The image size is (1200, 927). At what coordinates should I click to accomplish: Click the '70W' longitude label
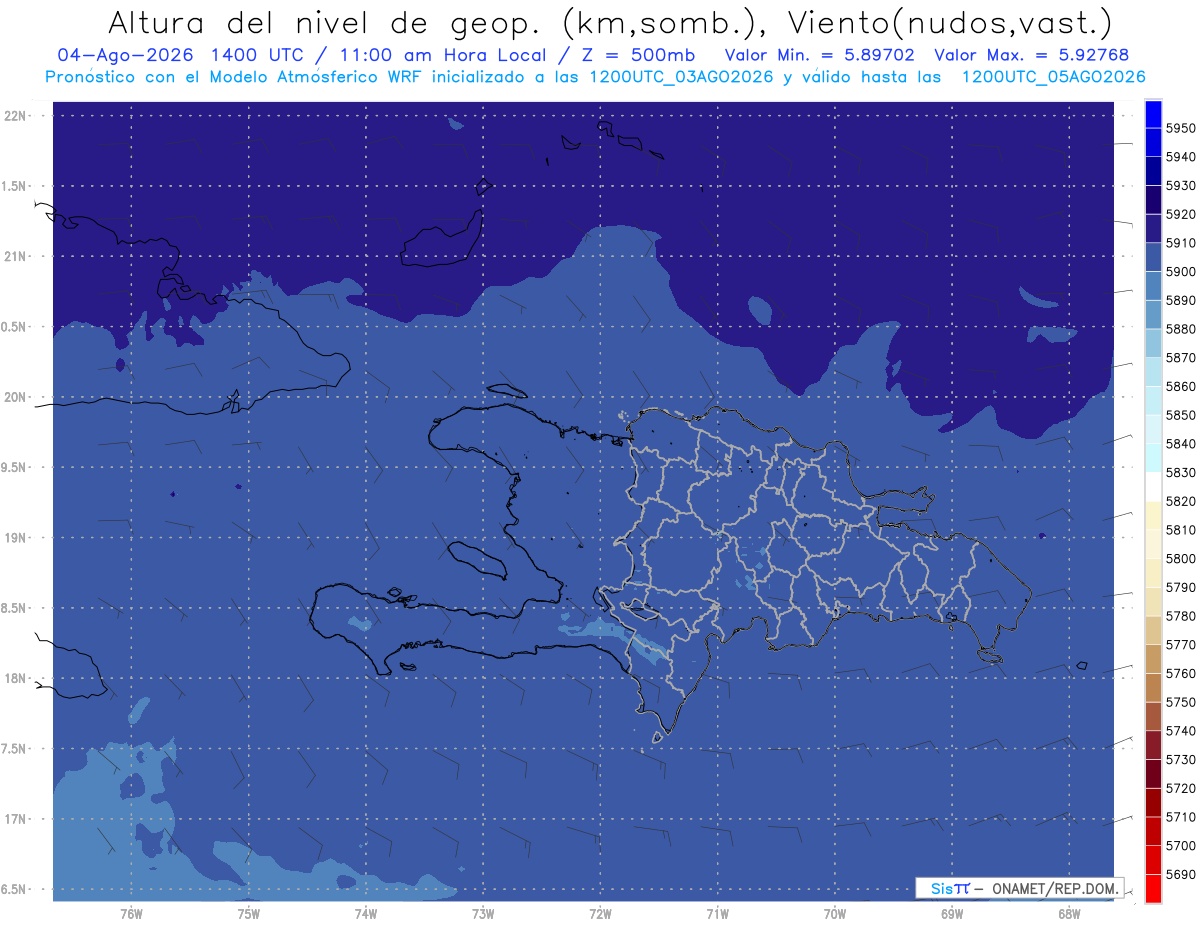(835, 914)
